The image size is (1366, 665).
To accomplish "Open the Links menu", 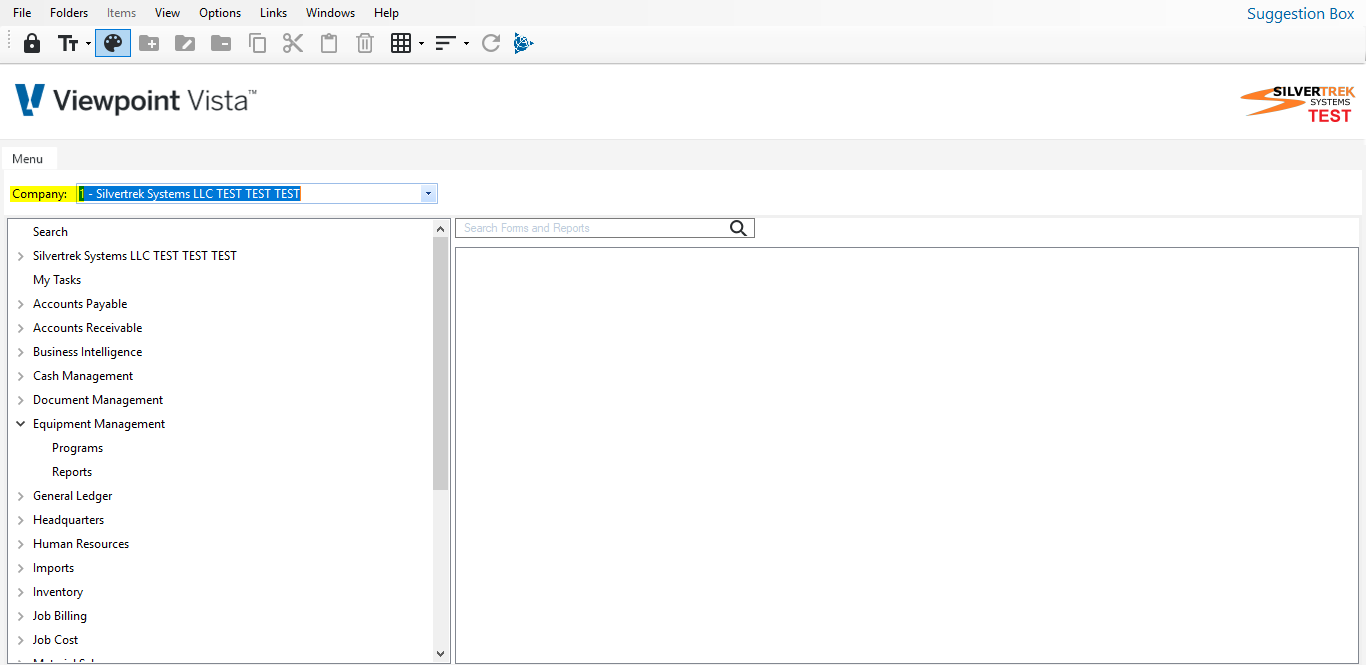I will click(273, 13).
